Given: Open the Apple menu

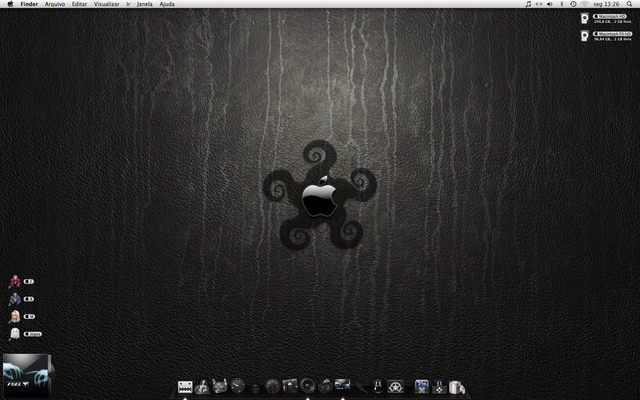Looking at the screenshot, I should 10,4.
